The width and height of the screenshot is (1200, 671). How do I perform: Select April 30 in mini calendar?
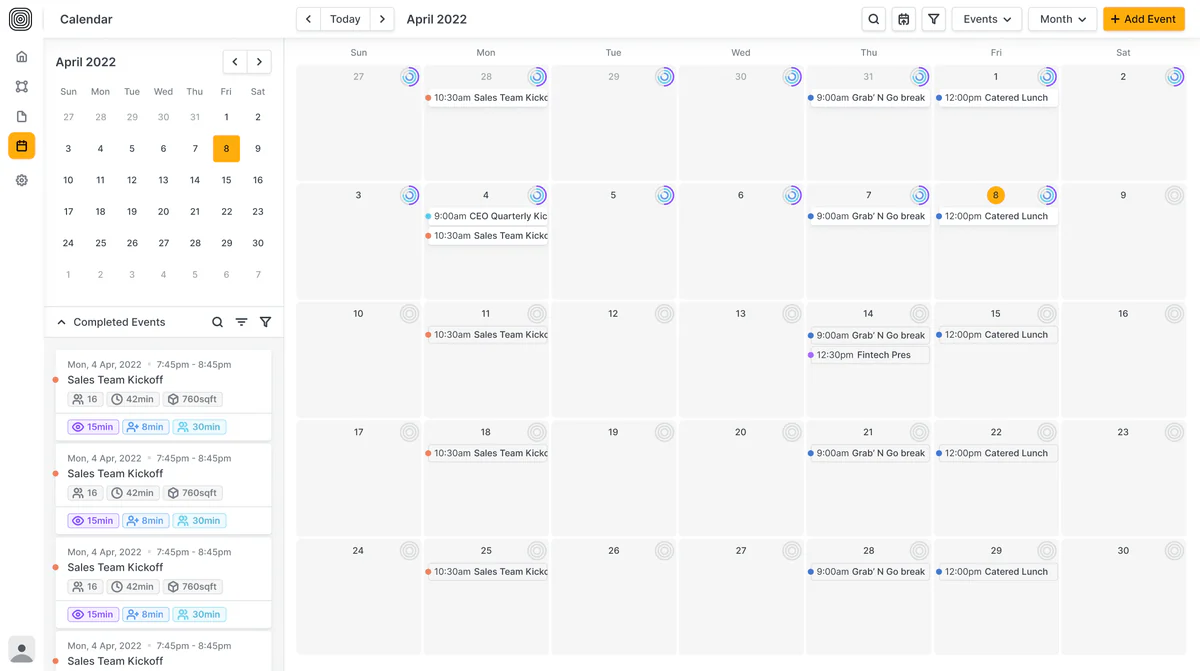(x=258, y=243)
